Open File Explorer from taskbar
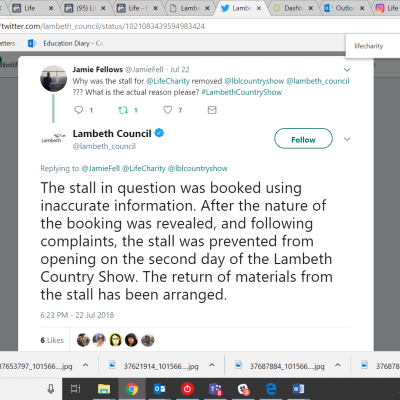Screen dimensions: 400x400 [104, 389]
